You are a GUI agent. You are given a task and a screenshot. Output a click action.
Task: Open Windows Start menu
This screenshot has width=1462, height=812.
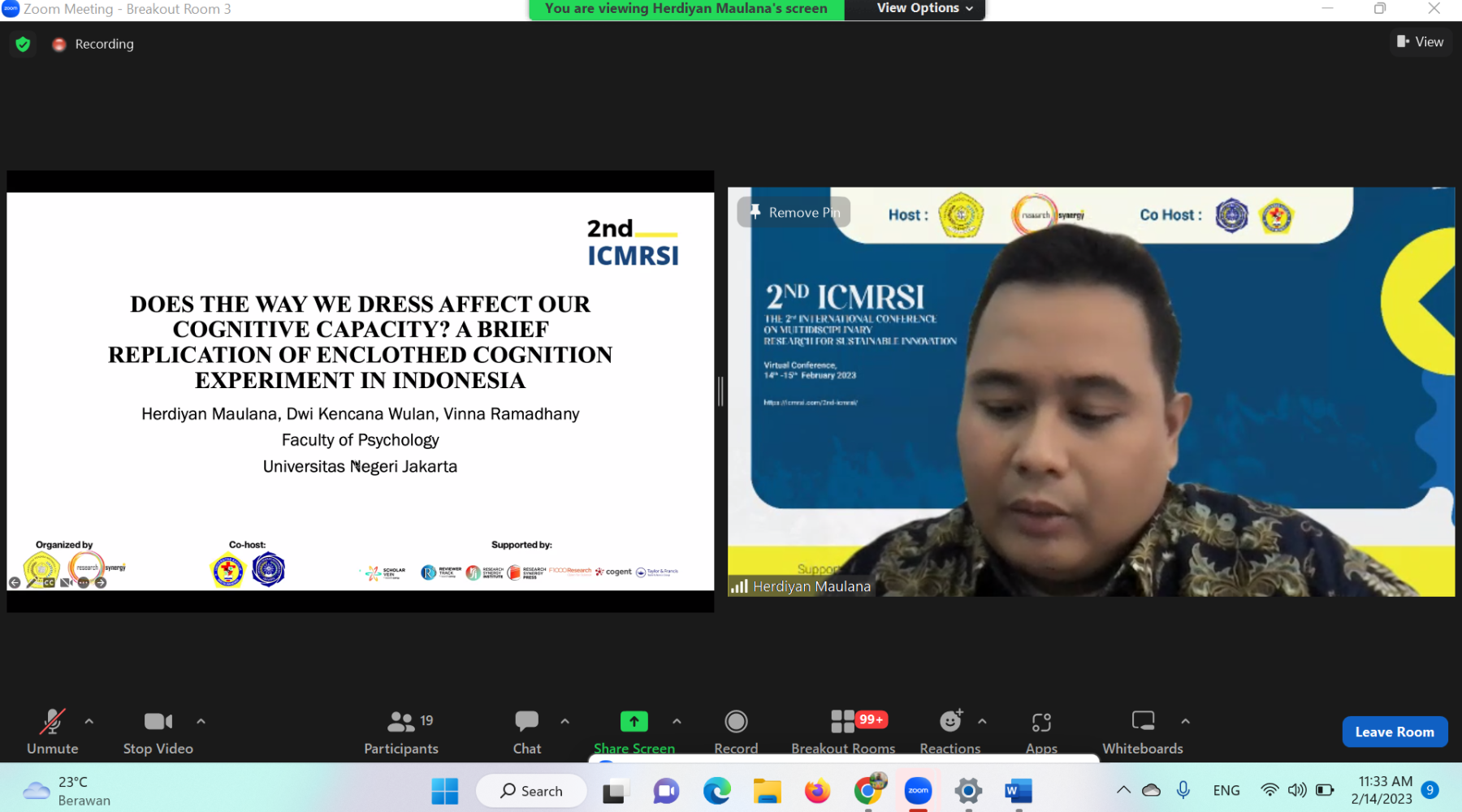[x=444, y=791]
